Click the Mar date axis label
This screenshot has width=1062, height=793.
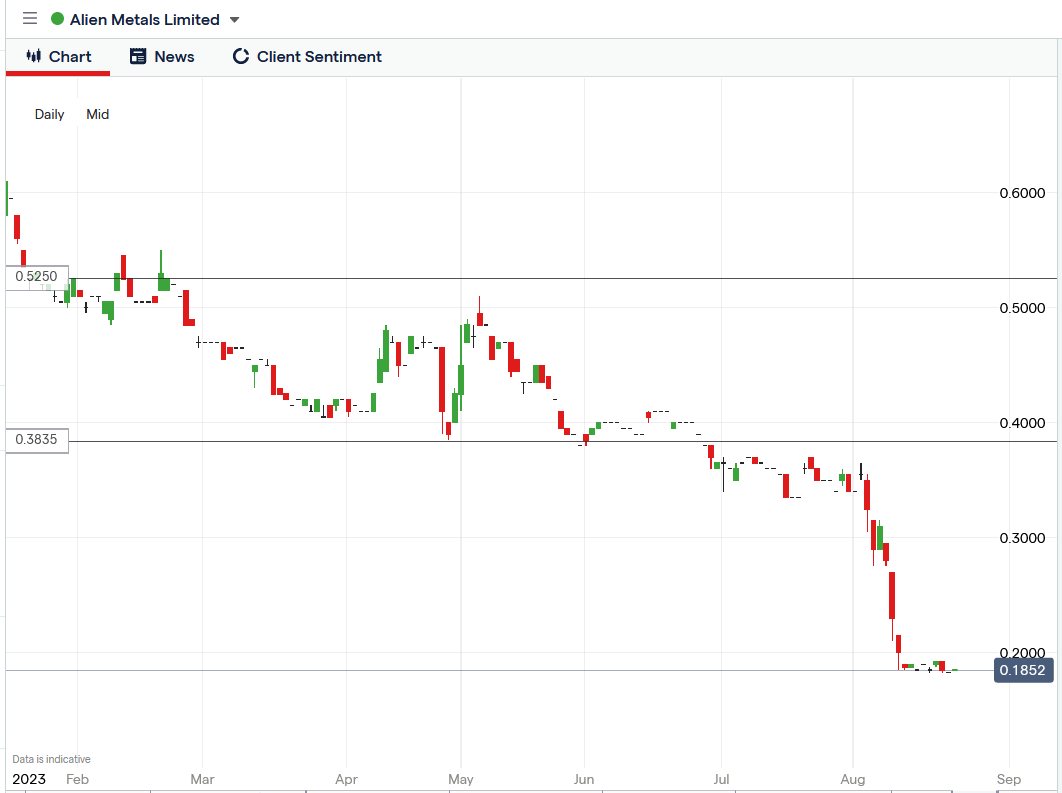(x=202, y=779)
